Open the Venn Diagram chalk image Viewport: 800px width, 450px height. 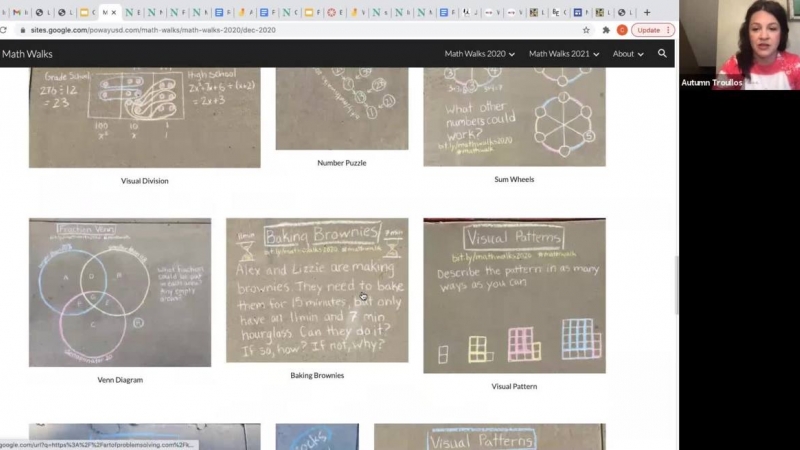(x=119, y=293)
